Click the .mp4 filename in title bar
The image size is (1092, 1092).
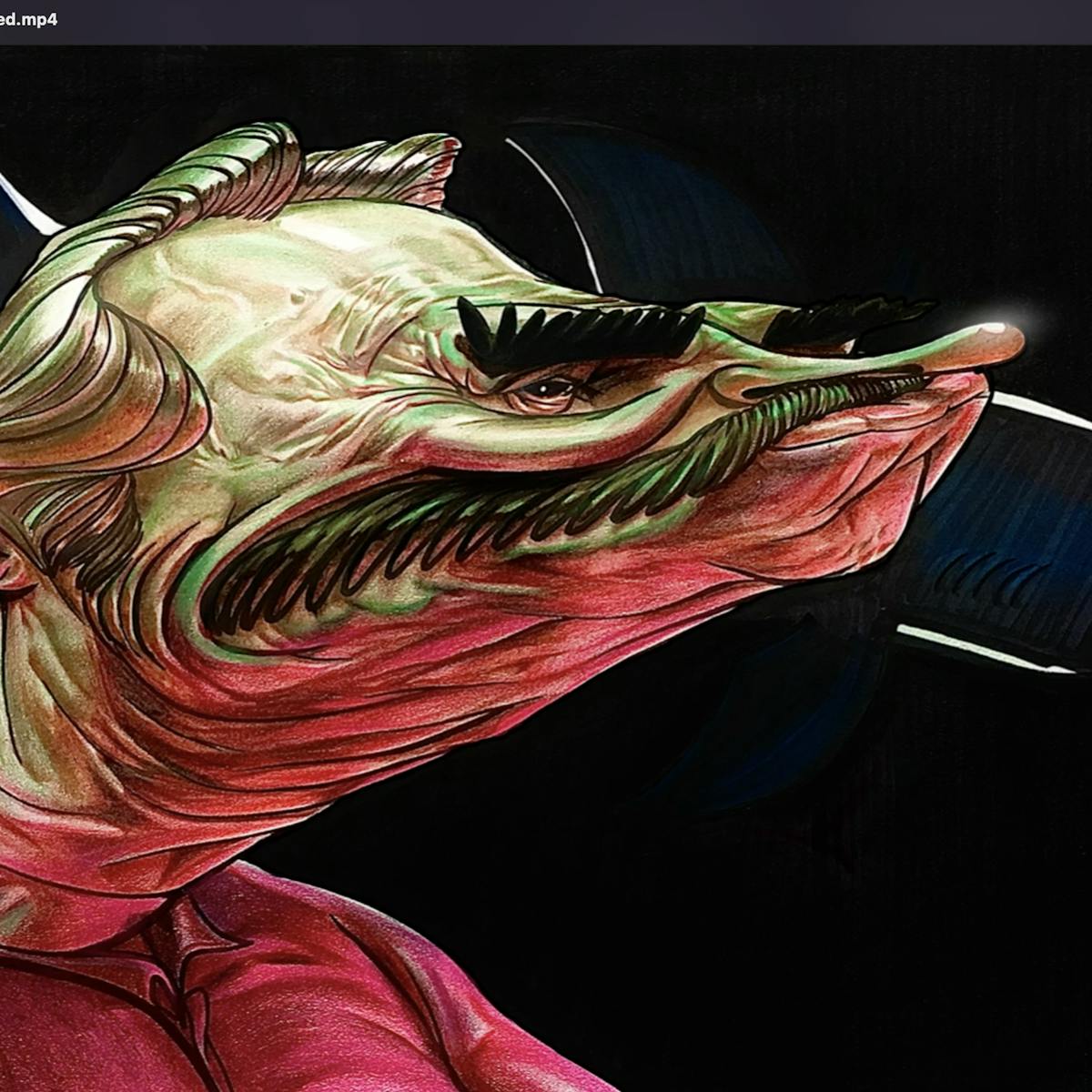(x=27, y=19)
